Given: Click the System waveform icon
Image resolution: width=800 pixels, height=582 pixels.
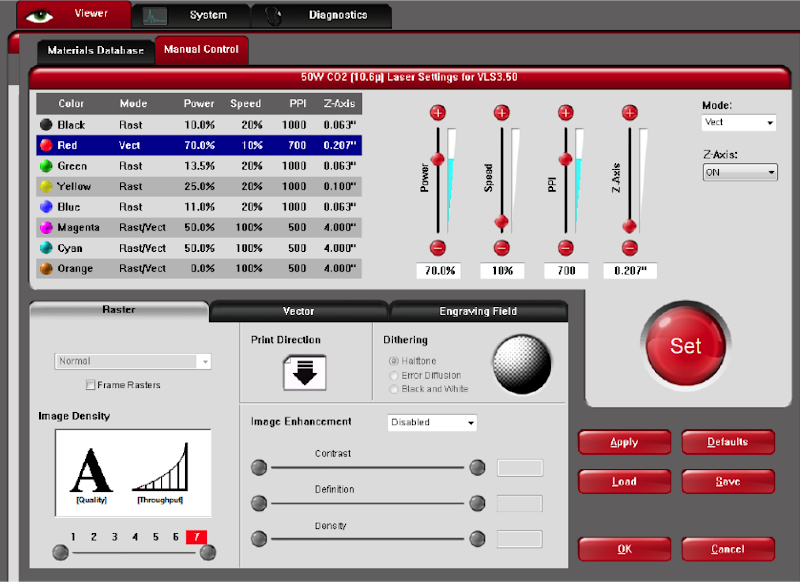Looking at the screenshot, I should 155,17.
